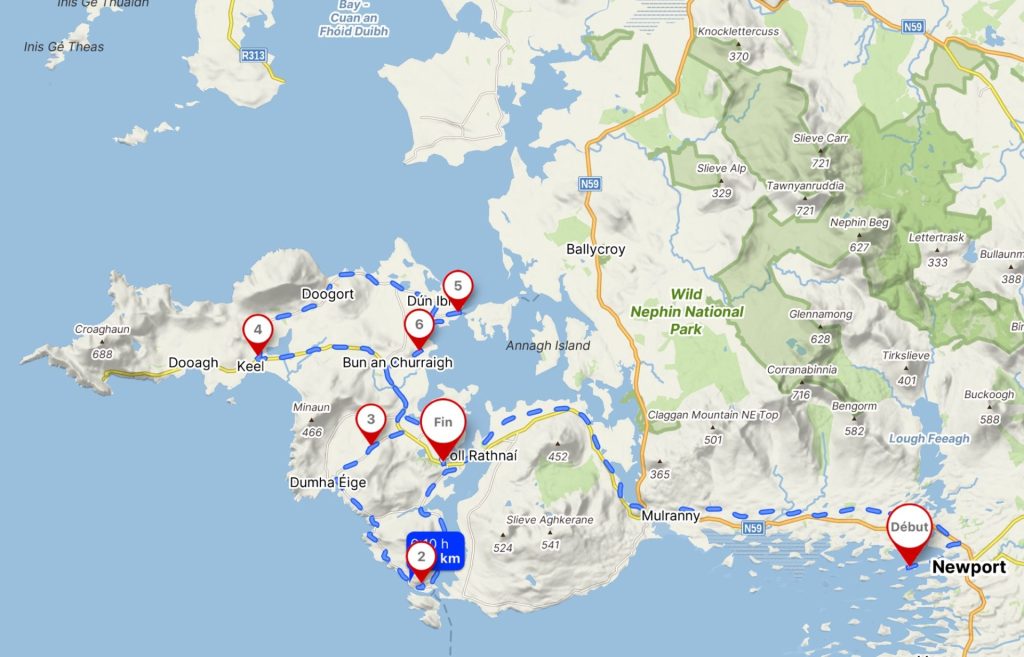Click the Annagh Island label
Image resolution: width=1024 pixels, height=657 pixels.
(x=548, y=345)
